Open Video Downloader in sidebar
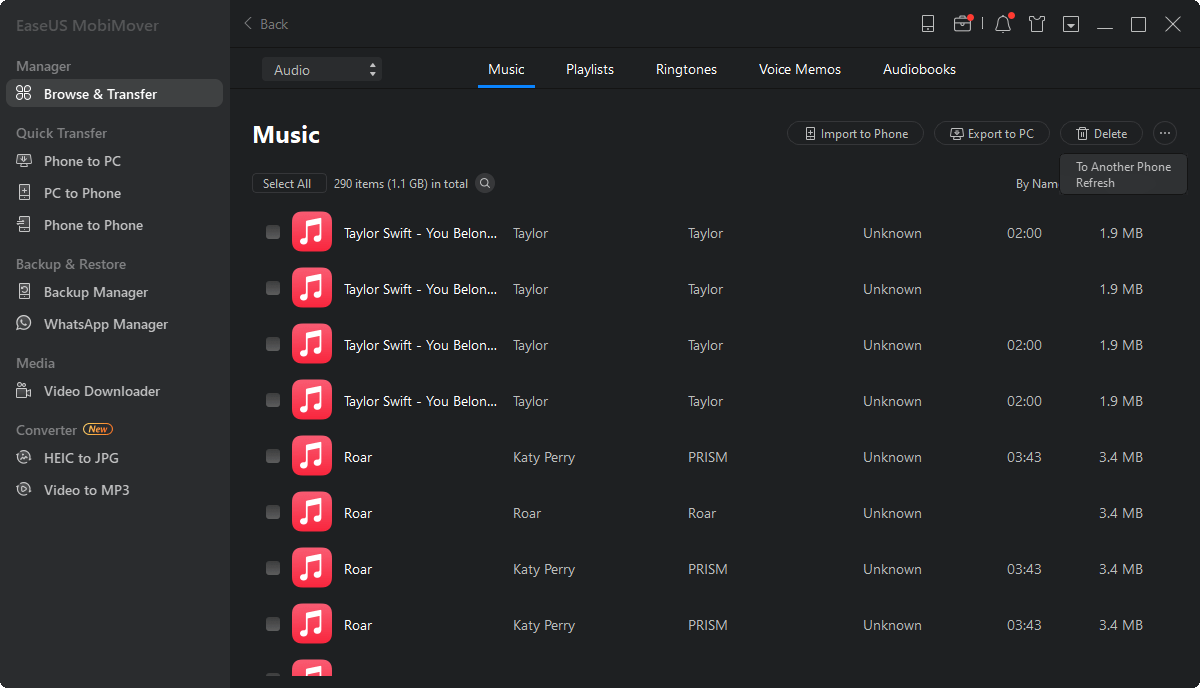The width and height of the screenshot is (1201, 688). point(101,391)
